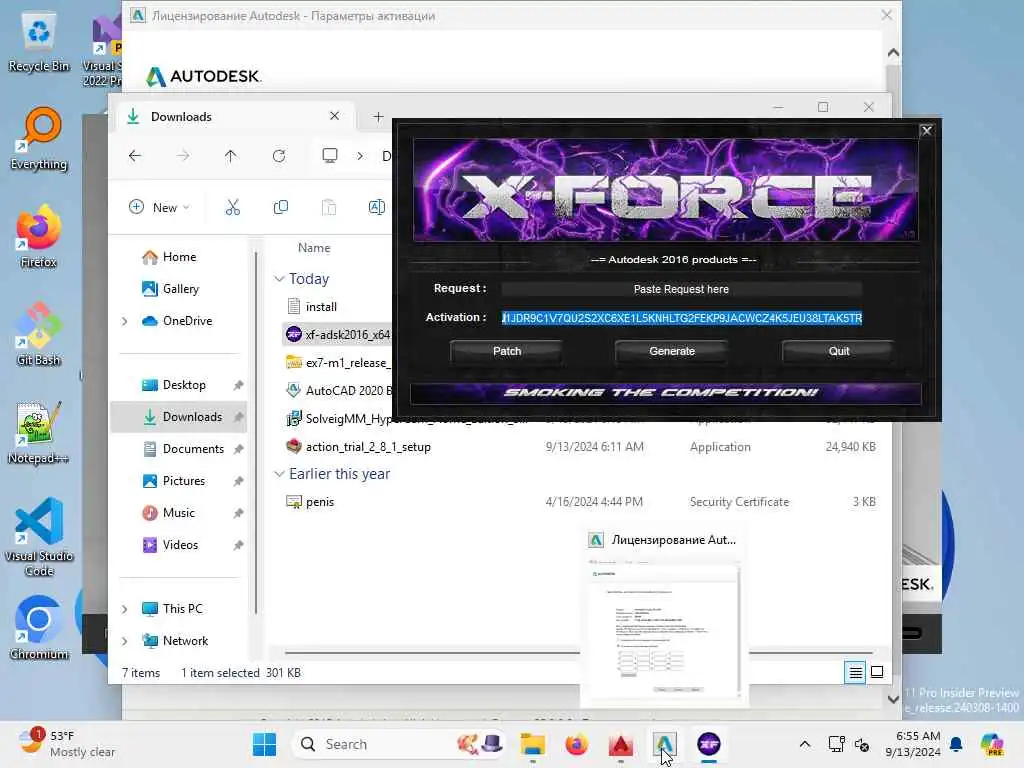Expand the Network tree node
This screenshot has height=768, width=1024.
pyautogui.click(x=125, y=641)
